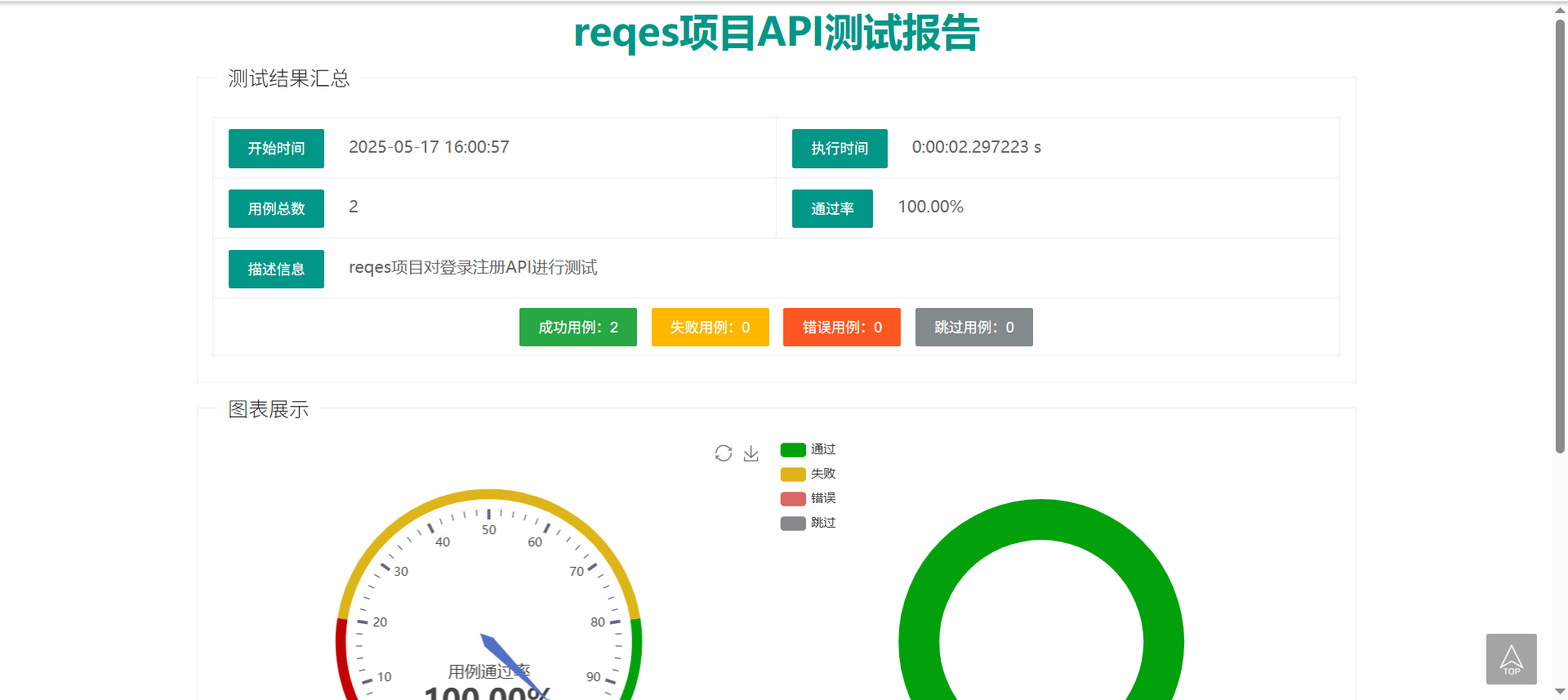Click the 执行时间 label button

coord(840,149)
